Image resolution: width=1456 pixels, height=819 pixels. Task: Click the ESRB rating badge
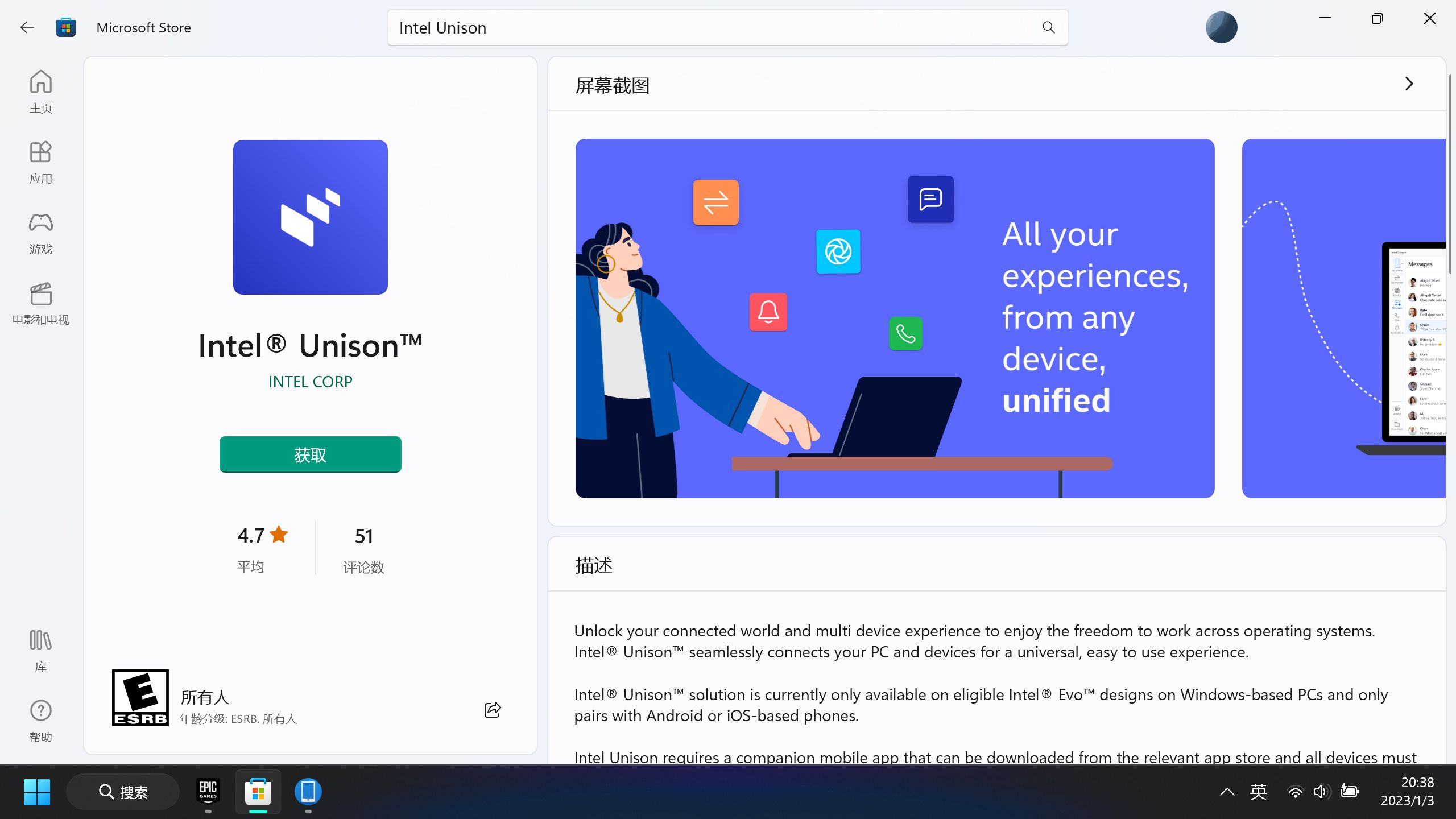click(140, 698)
